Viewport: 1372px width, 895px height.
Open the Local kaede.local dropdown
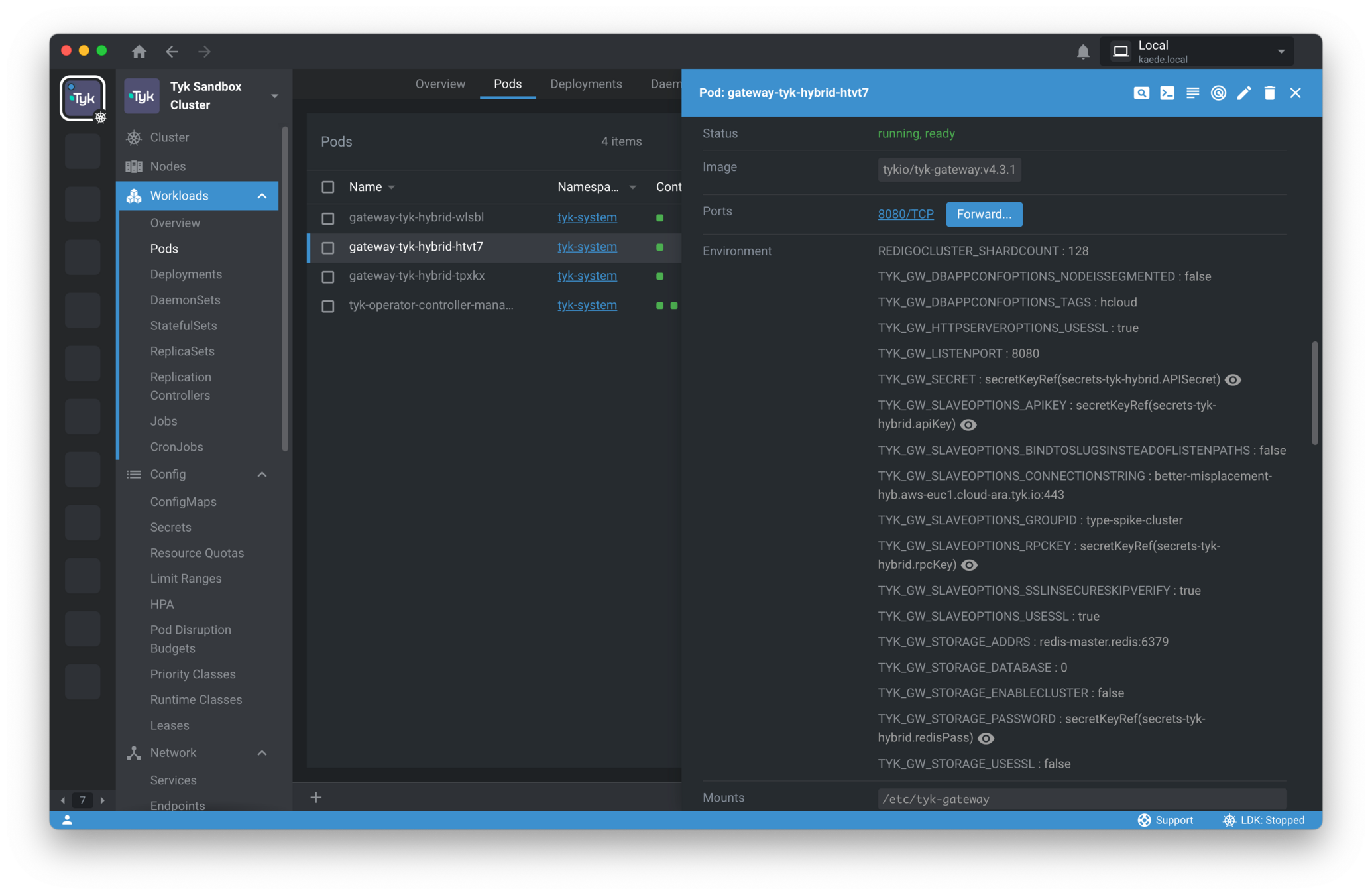click(x=1197, y=52)
